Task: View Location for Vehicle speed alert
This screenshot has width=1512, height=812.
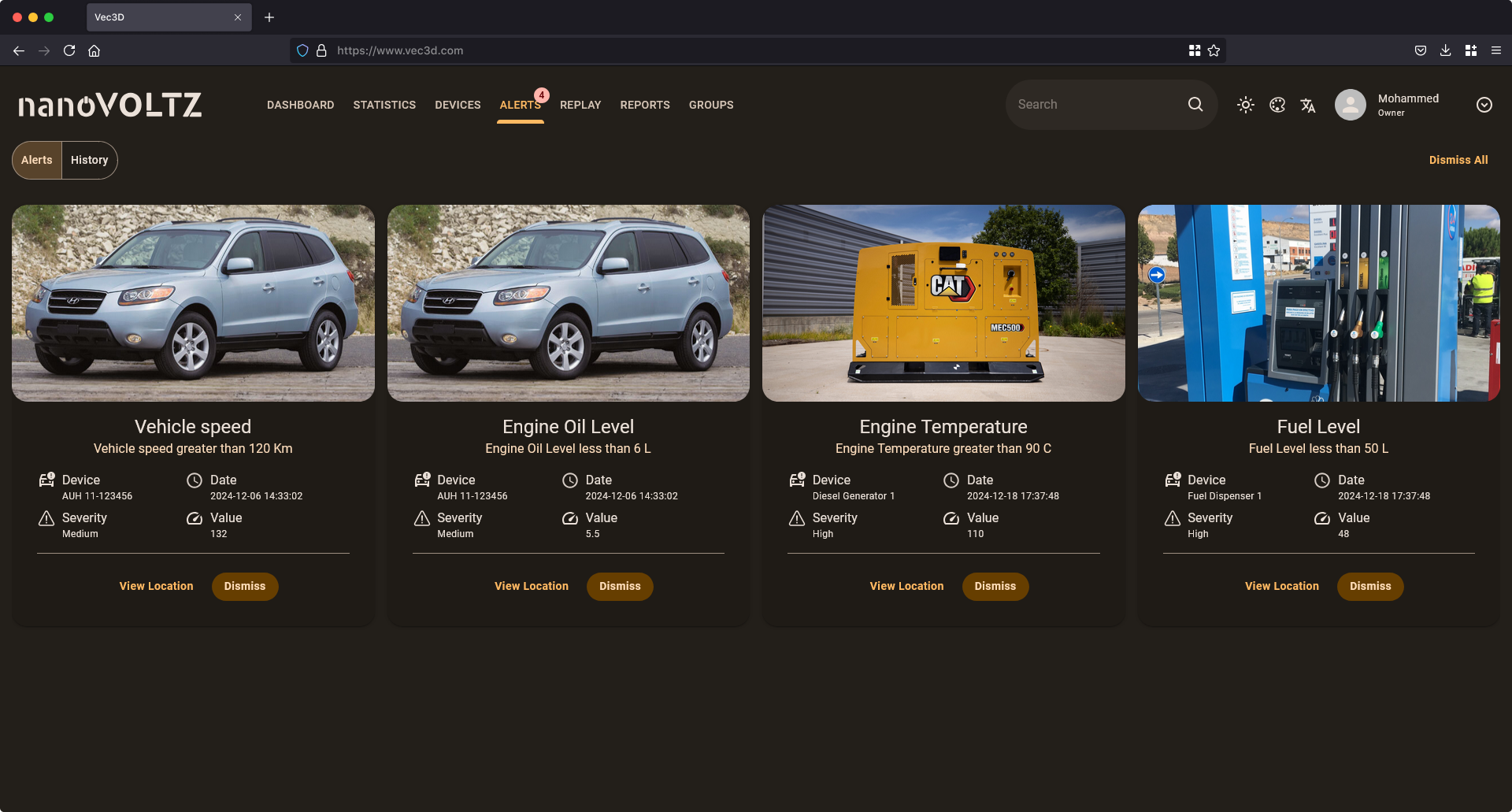Action: pos(156,586)
